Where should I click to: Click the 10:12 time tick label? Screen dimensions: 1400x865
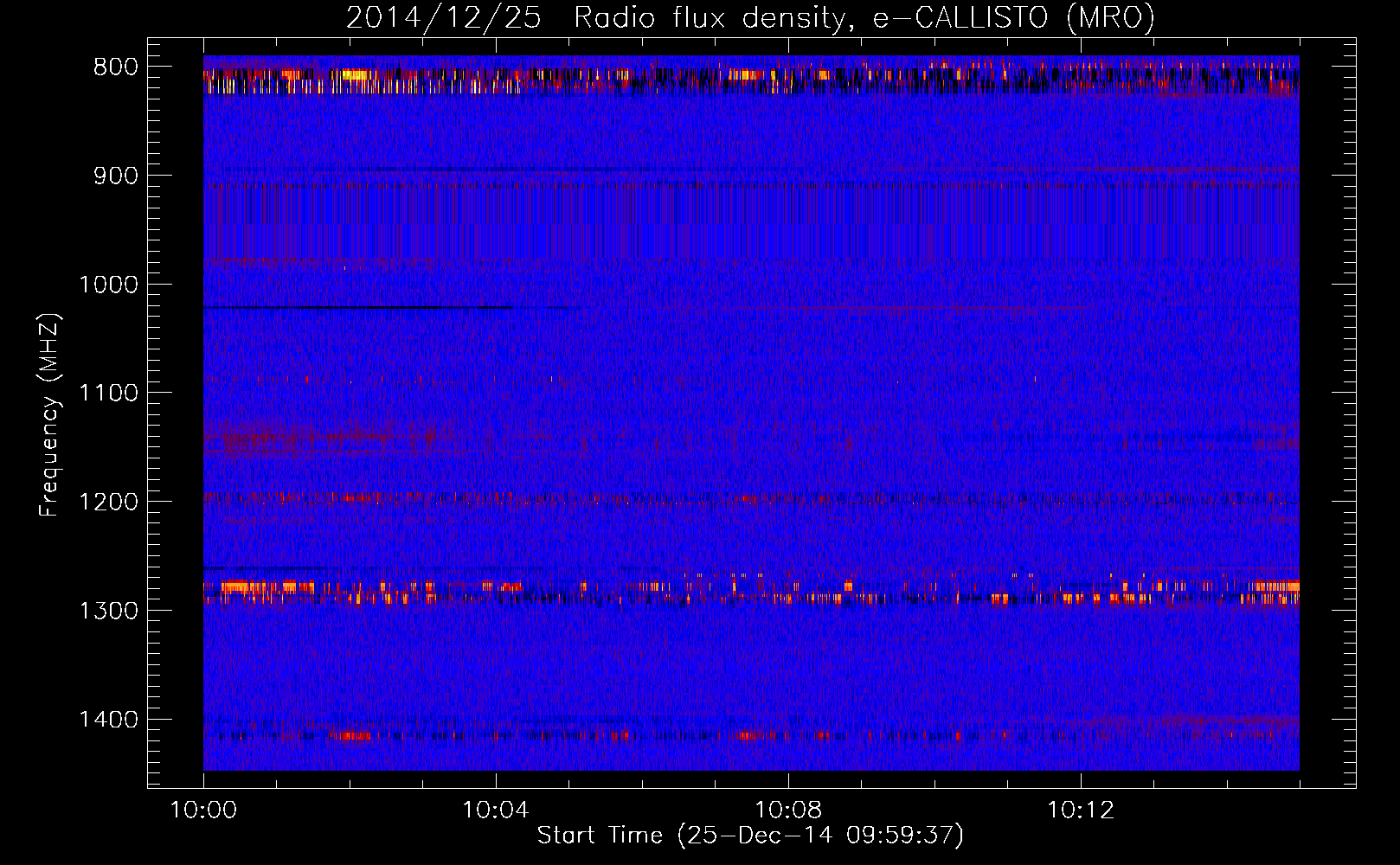pyautogui.click(x=1081, y=811)
